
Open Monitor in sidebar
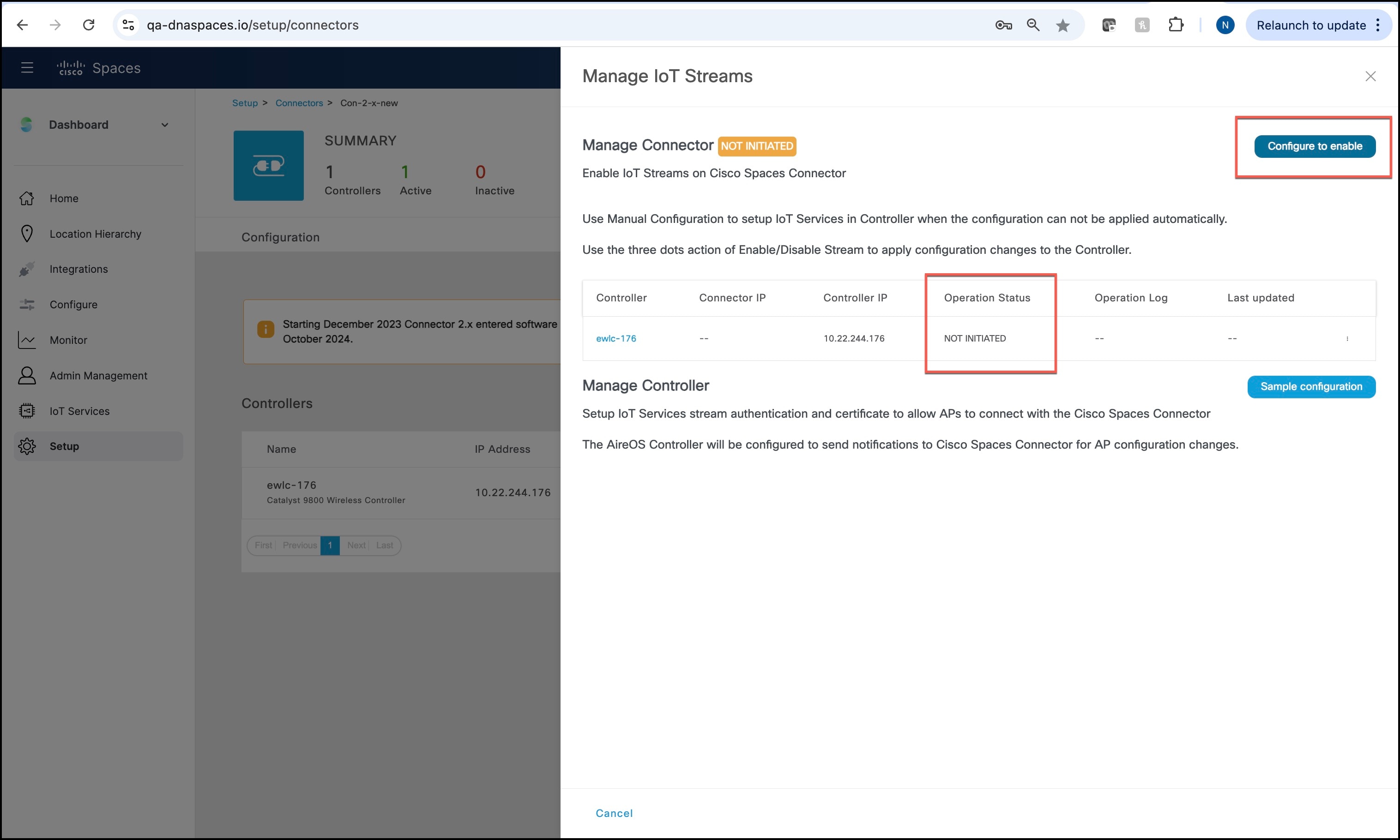point(68,340)
